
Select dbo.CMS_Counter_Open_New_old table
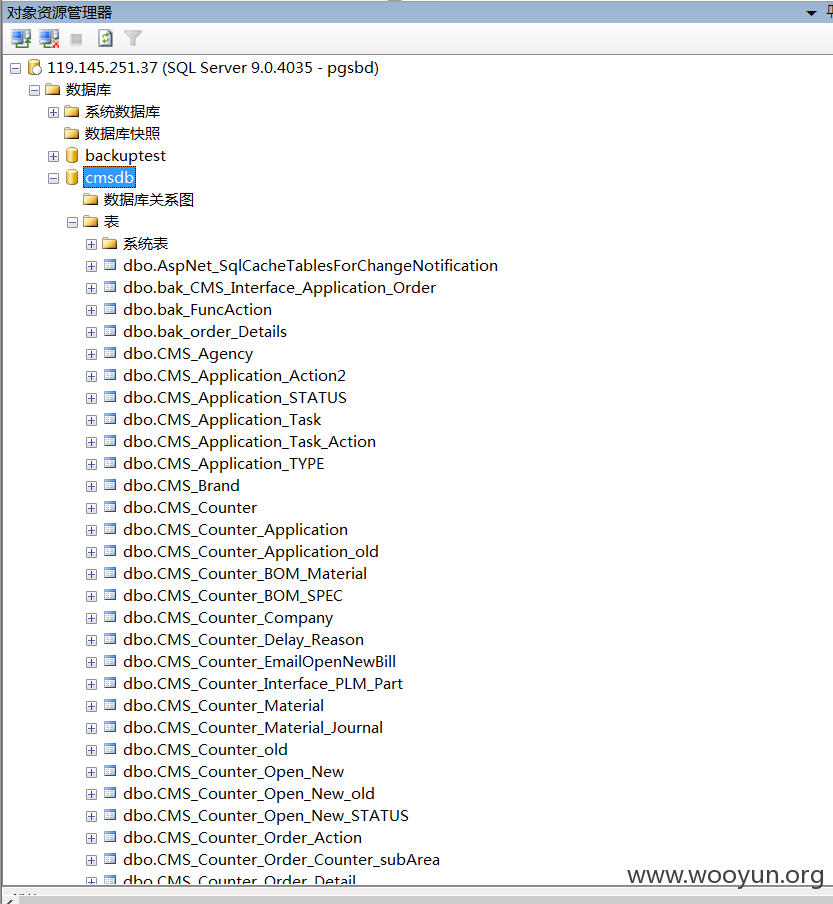point(248,794)
